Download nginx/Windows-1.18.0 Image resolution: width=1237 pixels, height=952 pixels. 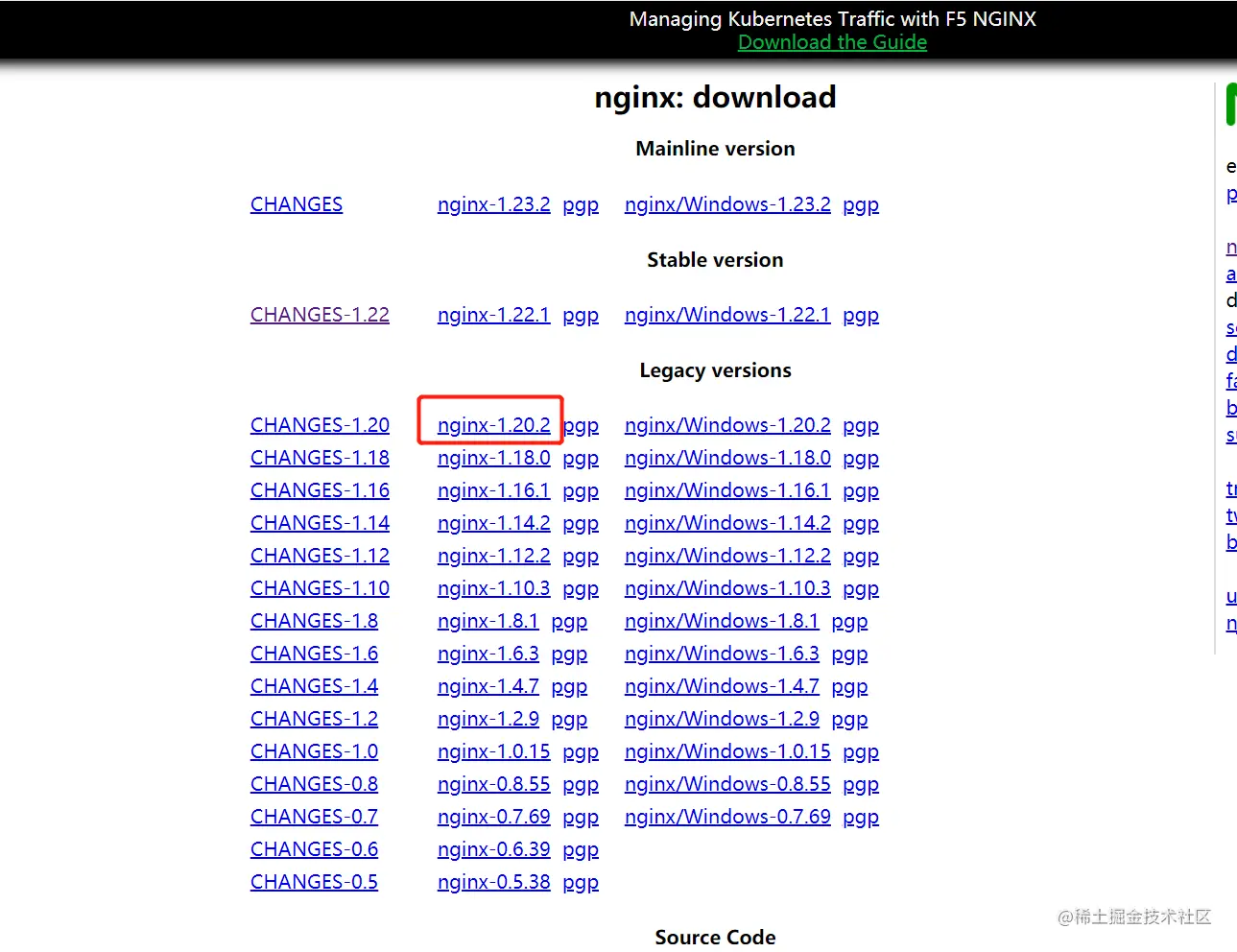[x=727, y=458]
